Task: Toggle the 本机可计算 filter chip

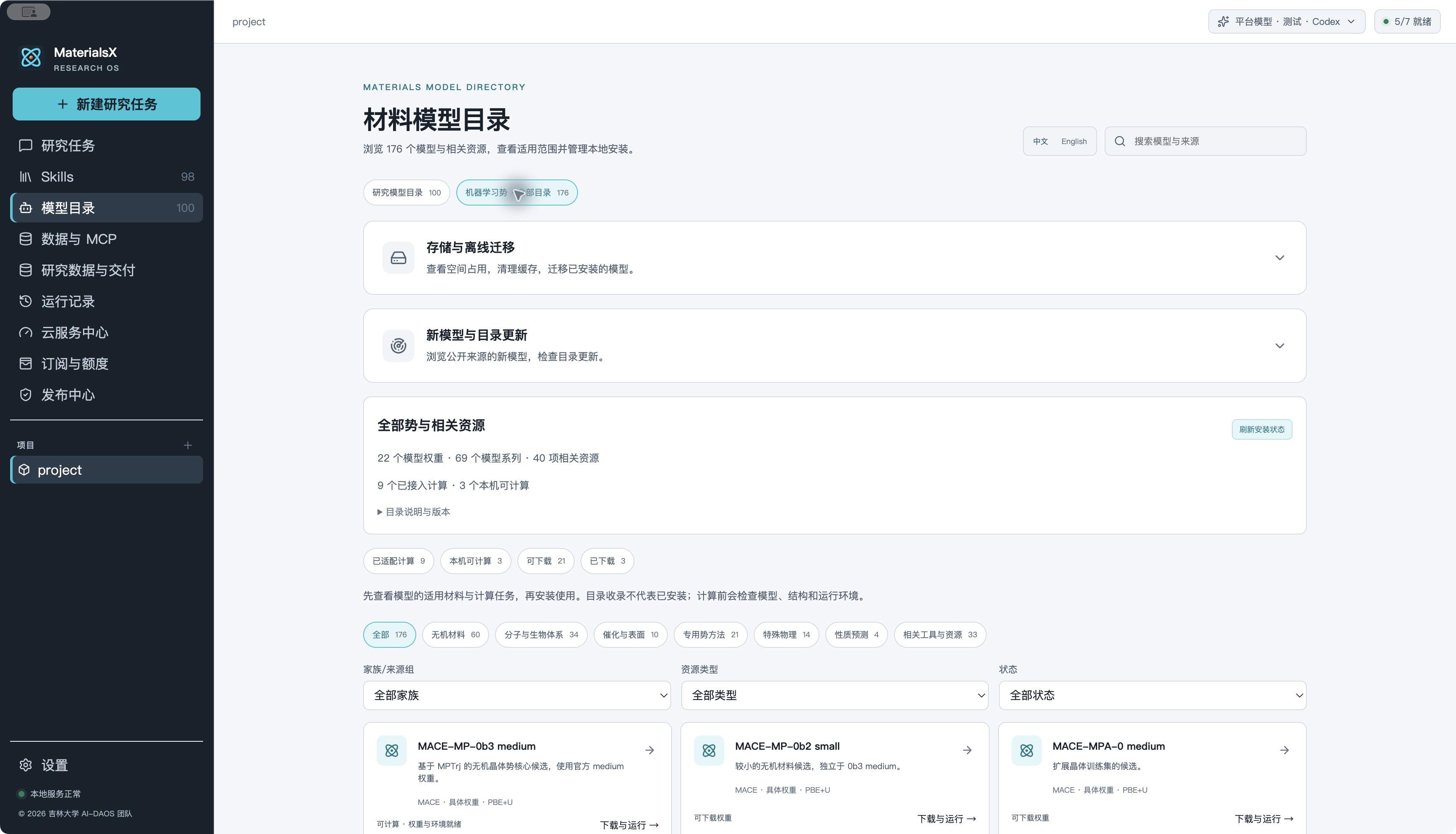Action: click(475, 561)
